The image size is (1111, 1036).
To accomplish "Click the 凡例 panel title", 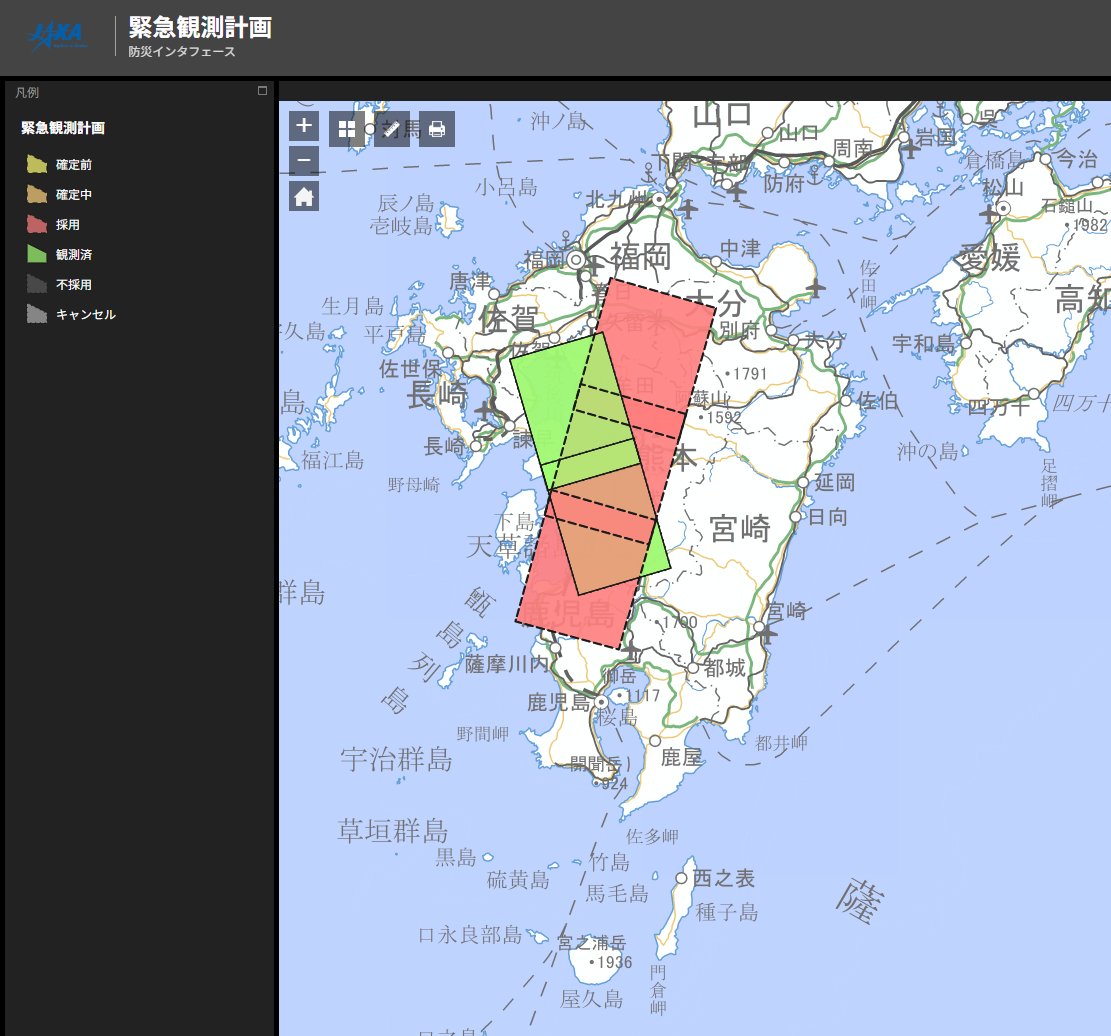I will click(27, 93).
